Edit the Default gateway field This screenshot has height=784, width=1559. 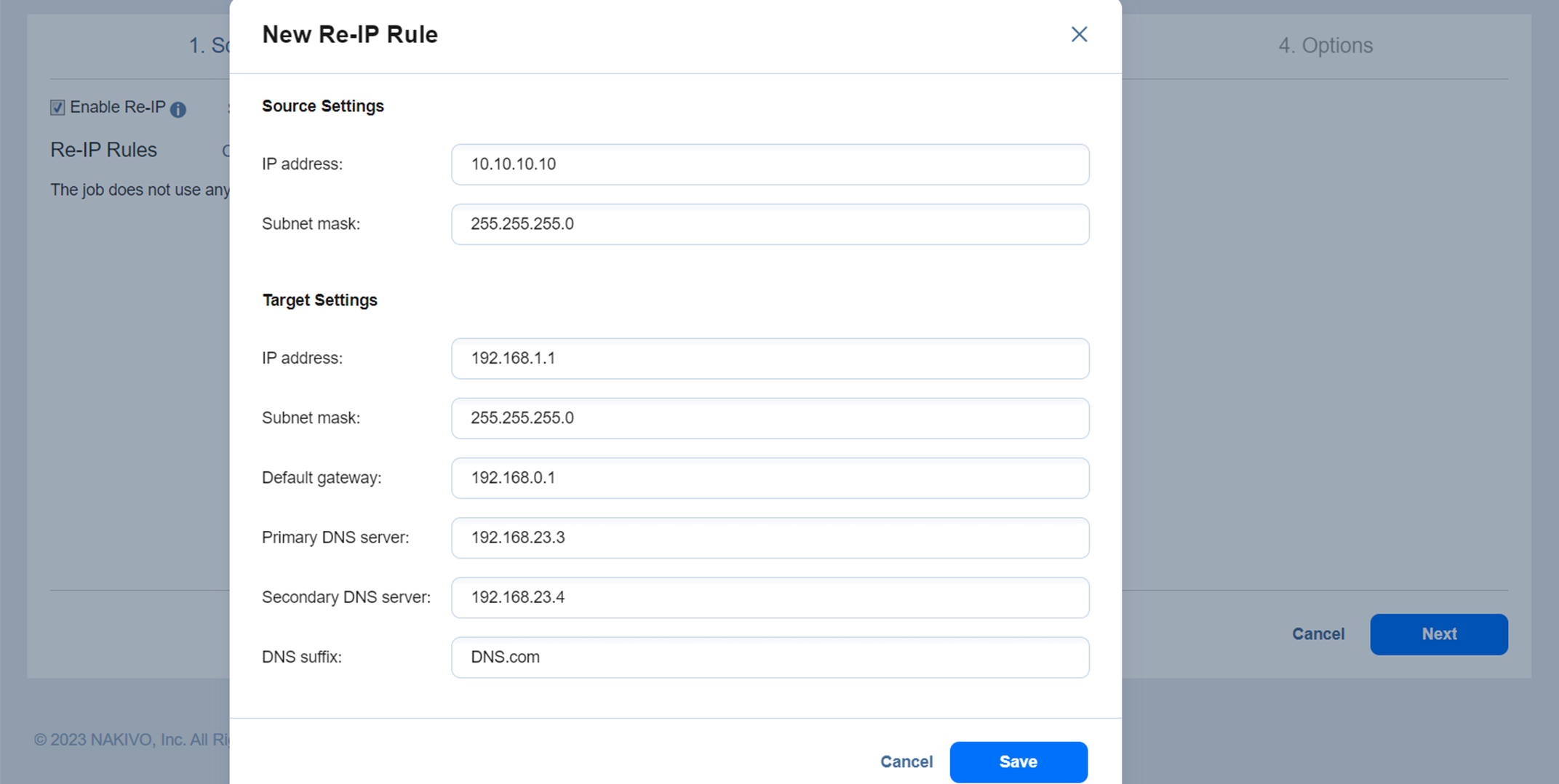pos(770,478)
